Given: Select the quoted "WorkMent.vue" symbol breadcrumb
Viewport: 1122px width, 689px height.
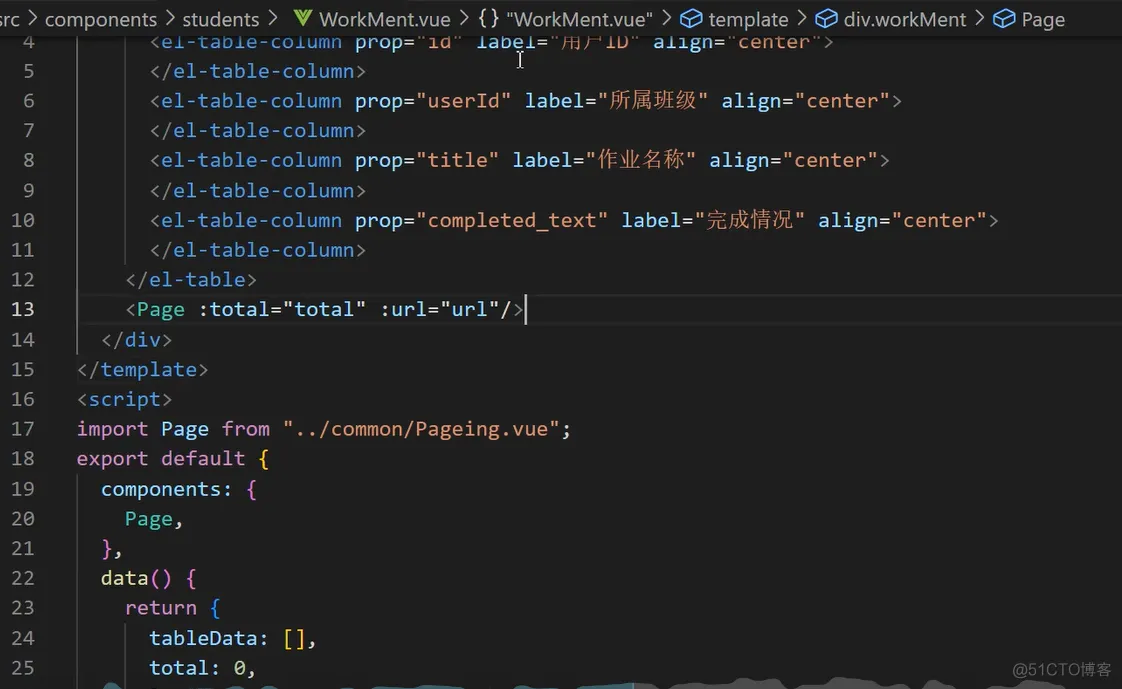Looking at the screenshot, I should coord(579,19).
